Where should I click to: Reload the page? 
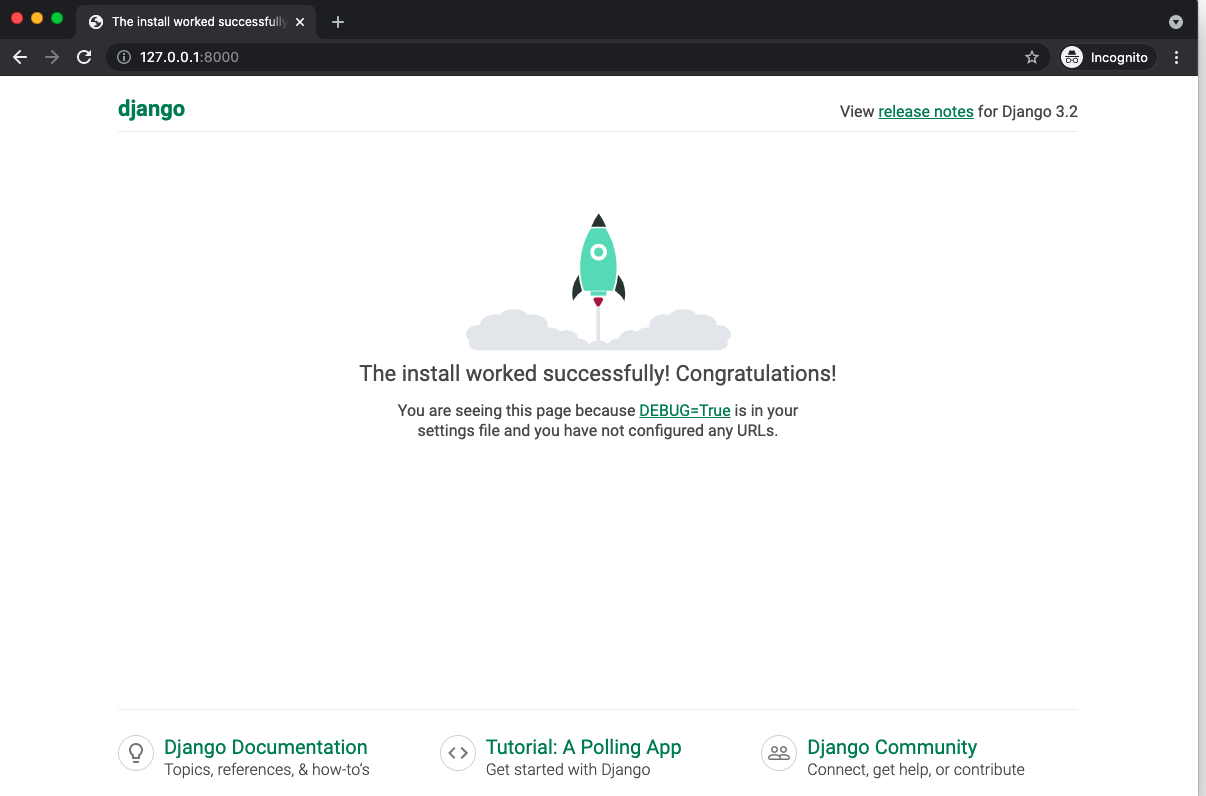pyautogui.click(x=84, y=57)
